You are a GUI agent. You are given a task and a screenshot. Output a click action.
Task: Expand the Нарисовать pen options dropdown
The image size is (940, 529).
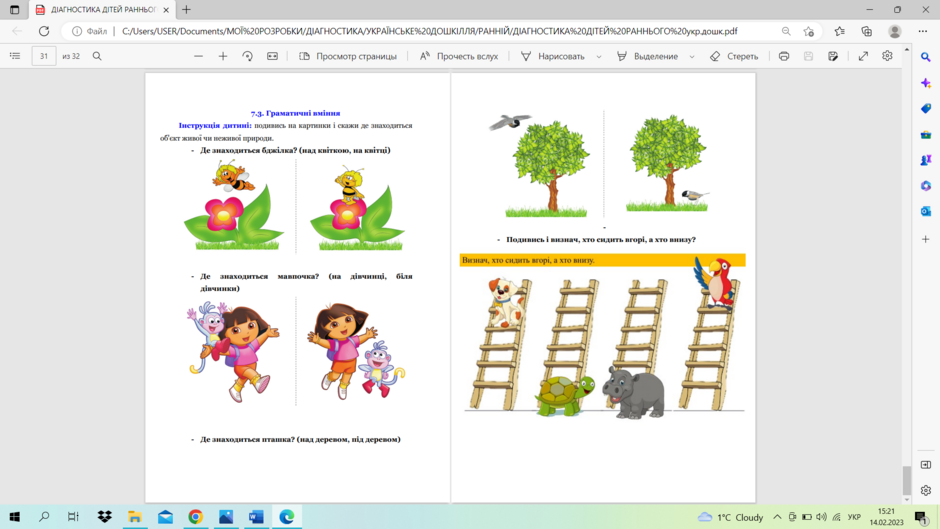click(598, 56)
